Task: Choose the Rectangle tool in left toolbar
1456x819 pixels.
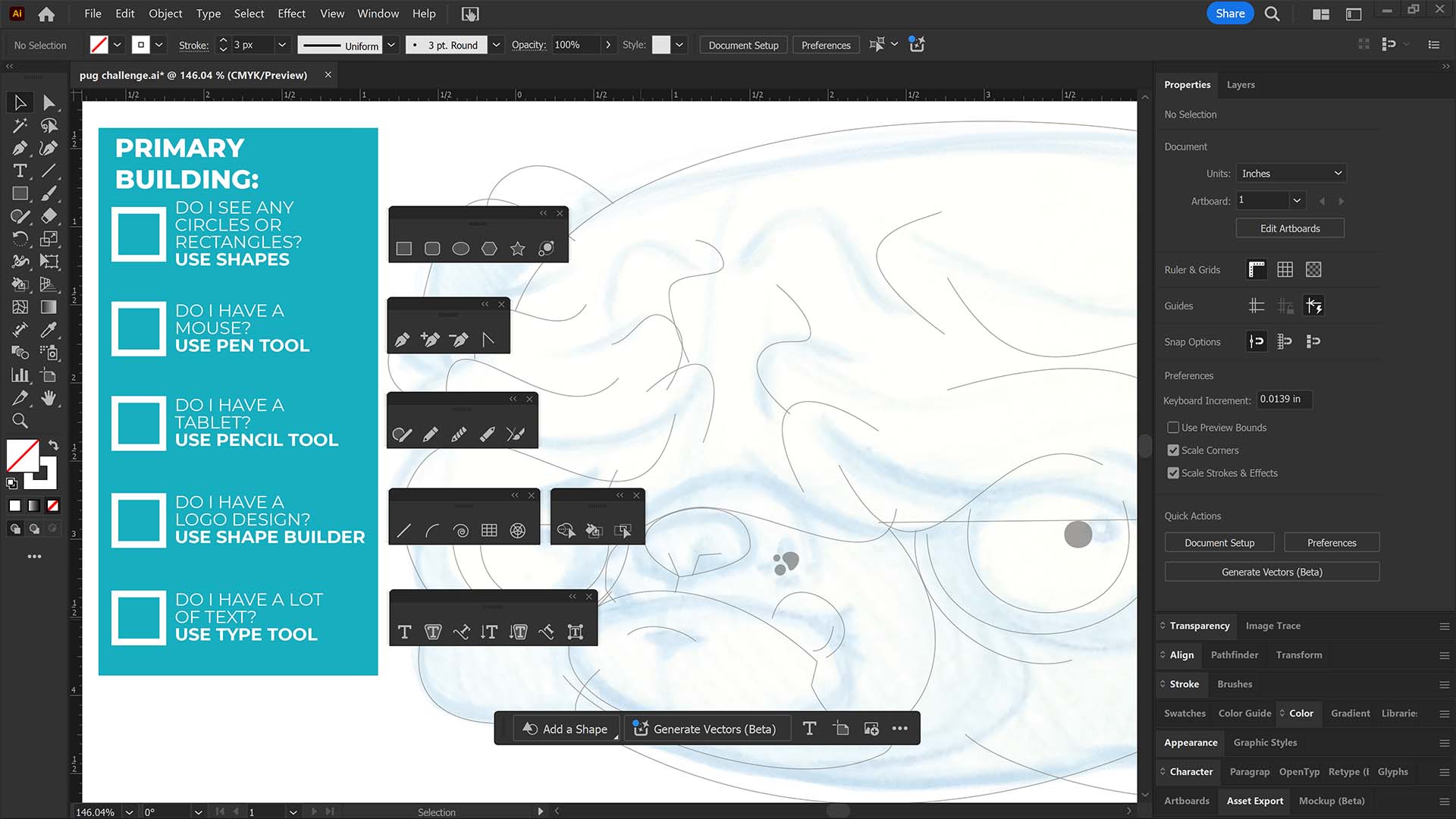Action: (20, 193)
